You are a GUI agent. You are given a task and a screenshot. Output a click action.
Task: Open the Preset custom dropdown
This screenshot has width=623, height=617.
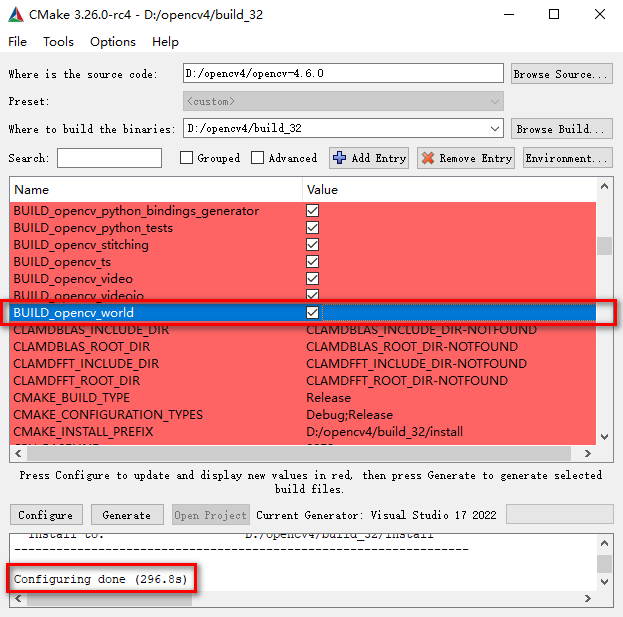(x=343, y=101)
